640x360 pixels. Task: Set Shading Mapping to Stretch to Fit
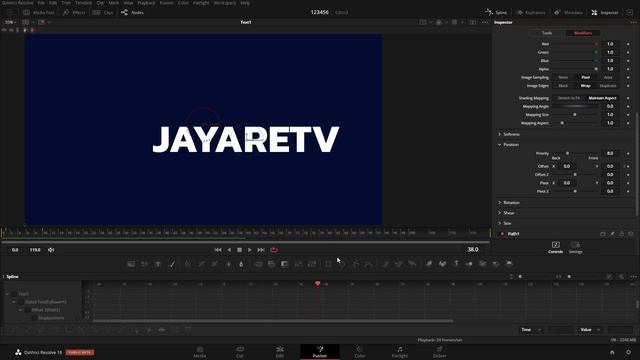click(x=569, y=98)
